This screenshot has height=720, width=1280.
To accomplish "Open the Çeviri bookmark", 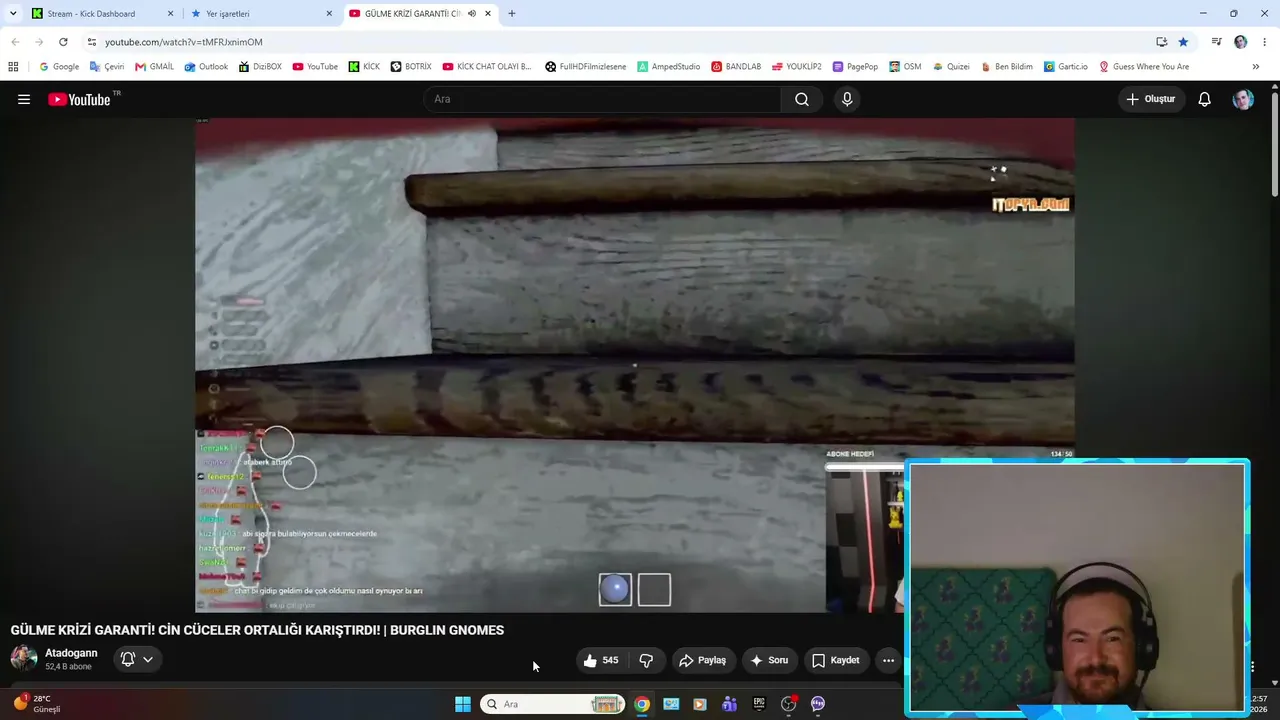I will pos(107,67).
